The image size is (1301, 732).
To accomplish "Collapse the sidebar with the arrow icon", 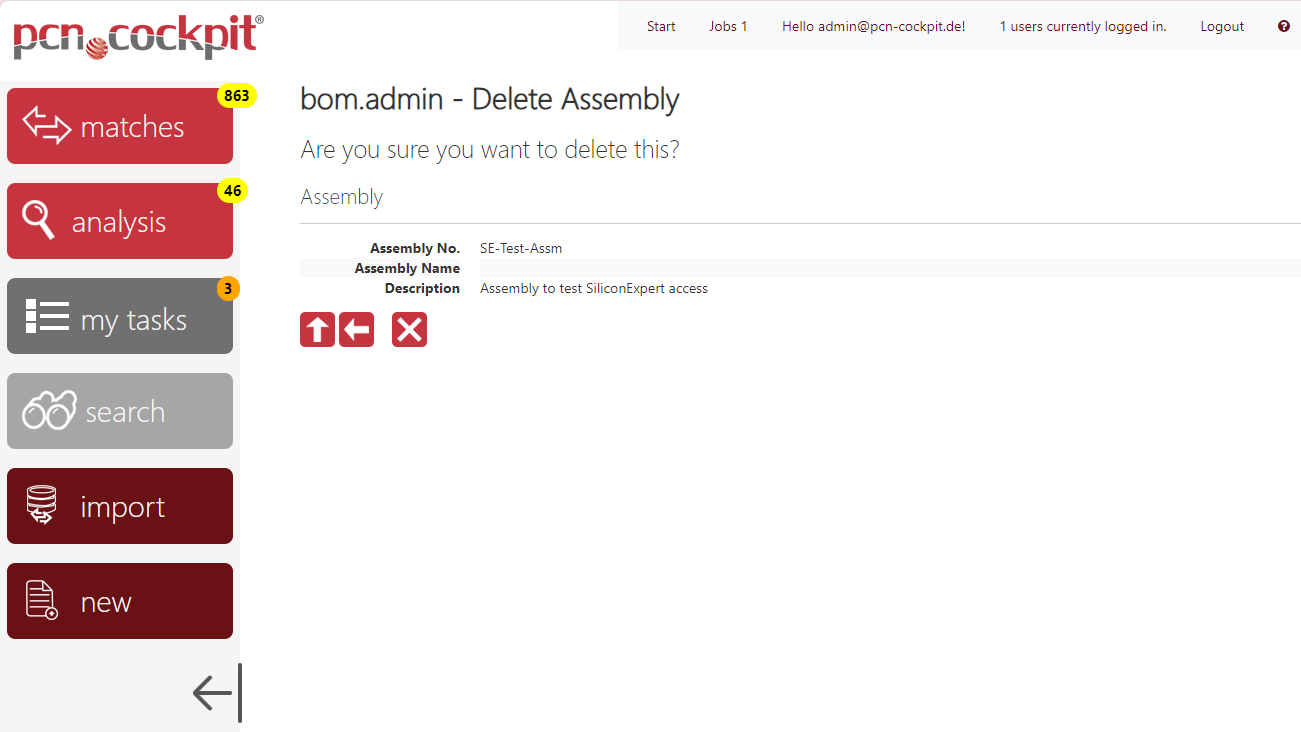I will tap(216, 692).
